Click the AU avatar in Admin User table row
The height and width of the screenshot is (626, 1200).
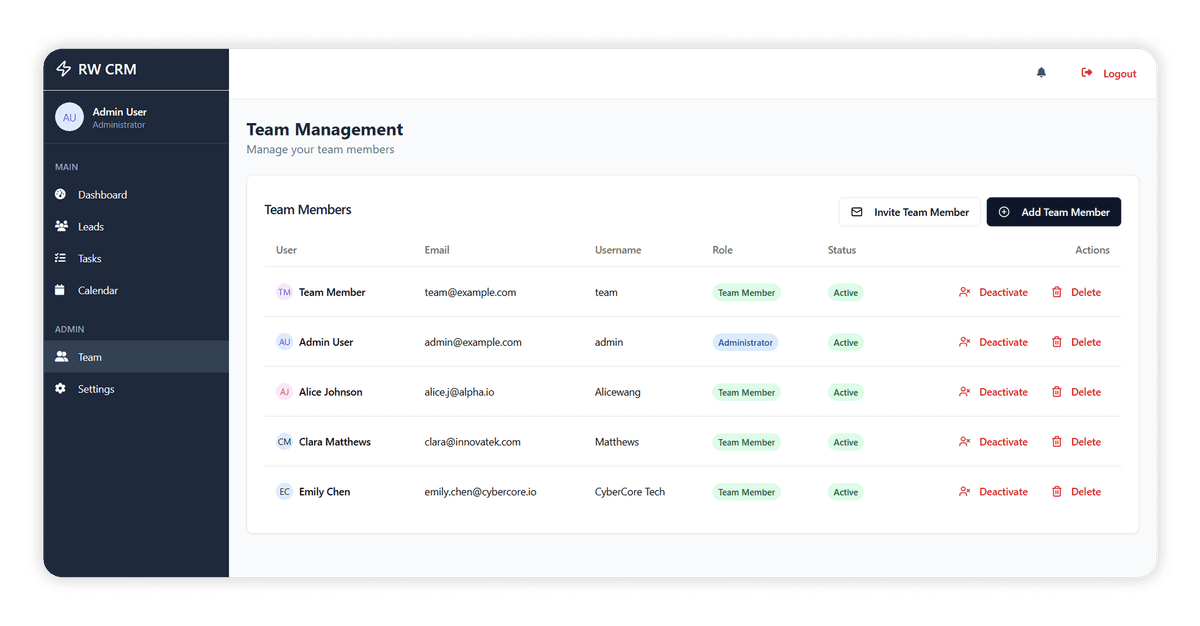tap(285, 342)
